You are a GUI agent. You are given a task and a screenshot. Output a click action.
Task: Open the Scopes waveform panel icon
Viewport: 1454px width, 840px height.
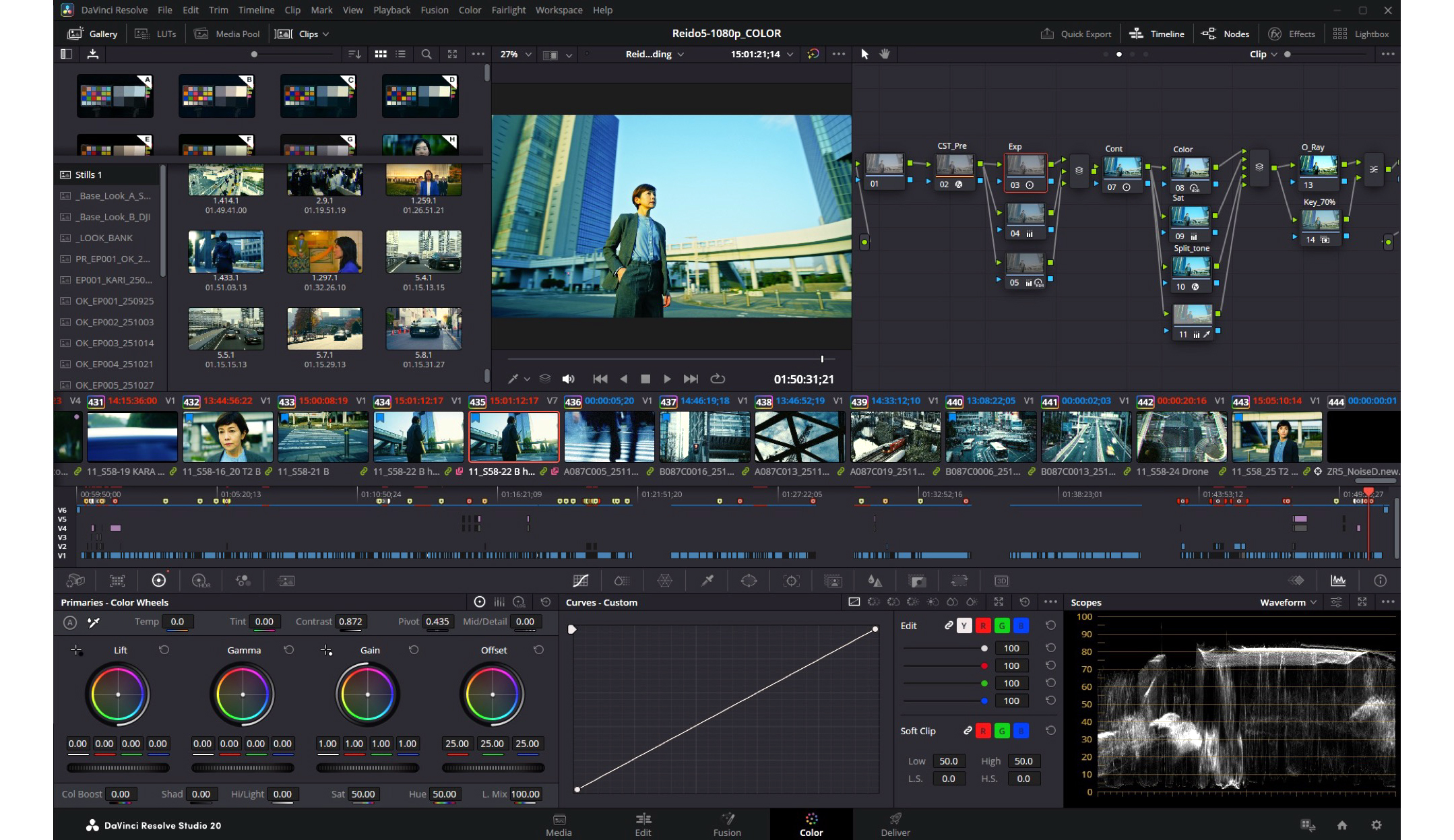1338,581
